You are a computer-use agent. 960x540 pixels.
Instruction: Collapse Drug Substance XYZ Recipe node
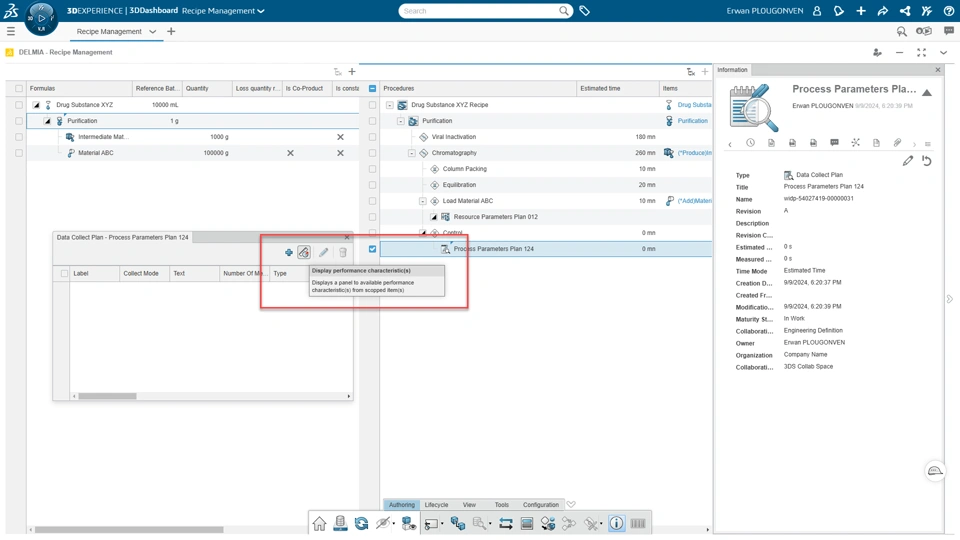(389, 105)
